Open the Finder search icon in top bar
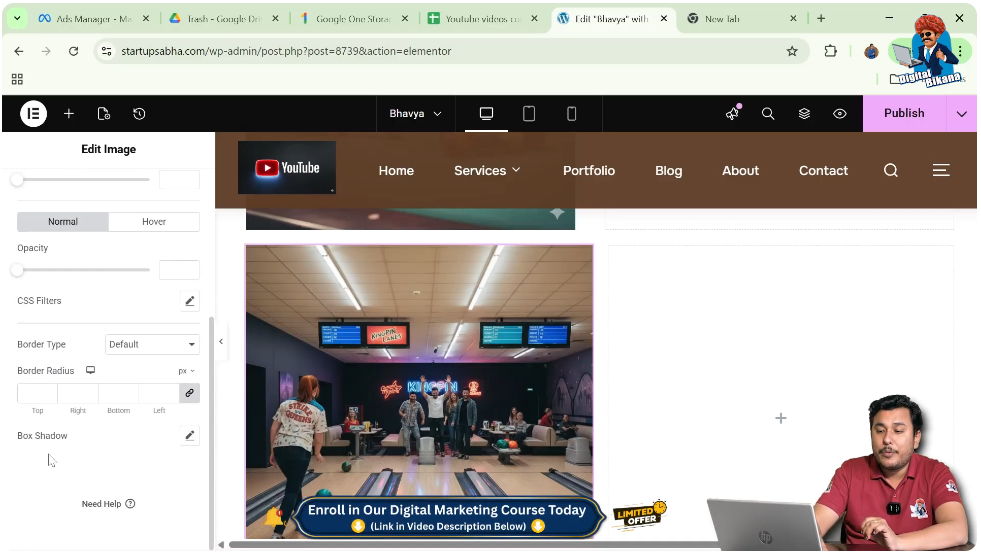981x554 pixels. pyautogui.click(x=768, y=114)
